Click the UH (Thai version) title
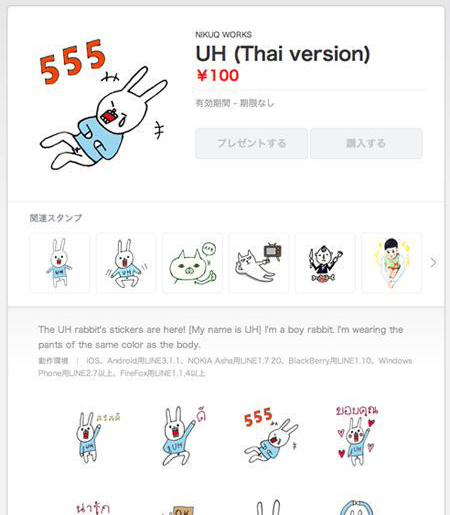450x515 pixels. pyautogui.click(x=283, y=54)
